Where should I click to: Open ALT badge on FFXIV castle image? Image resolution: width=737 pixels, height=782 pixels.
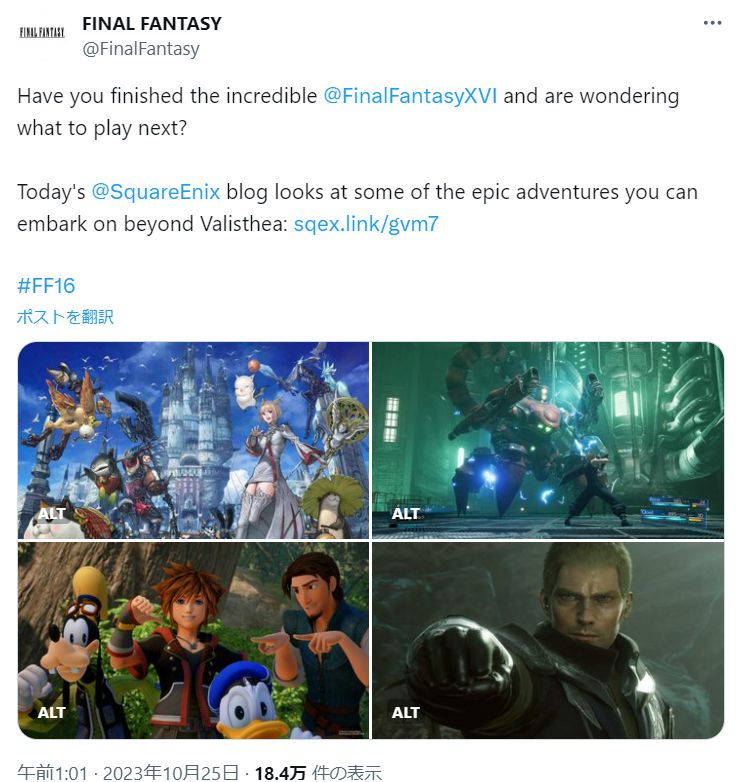point(52,513)
